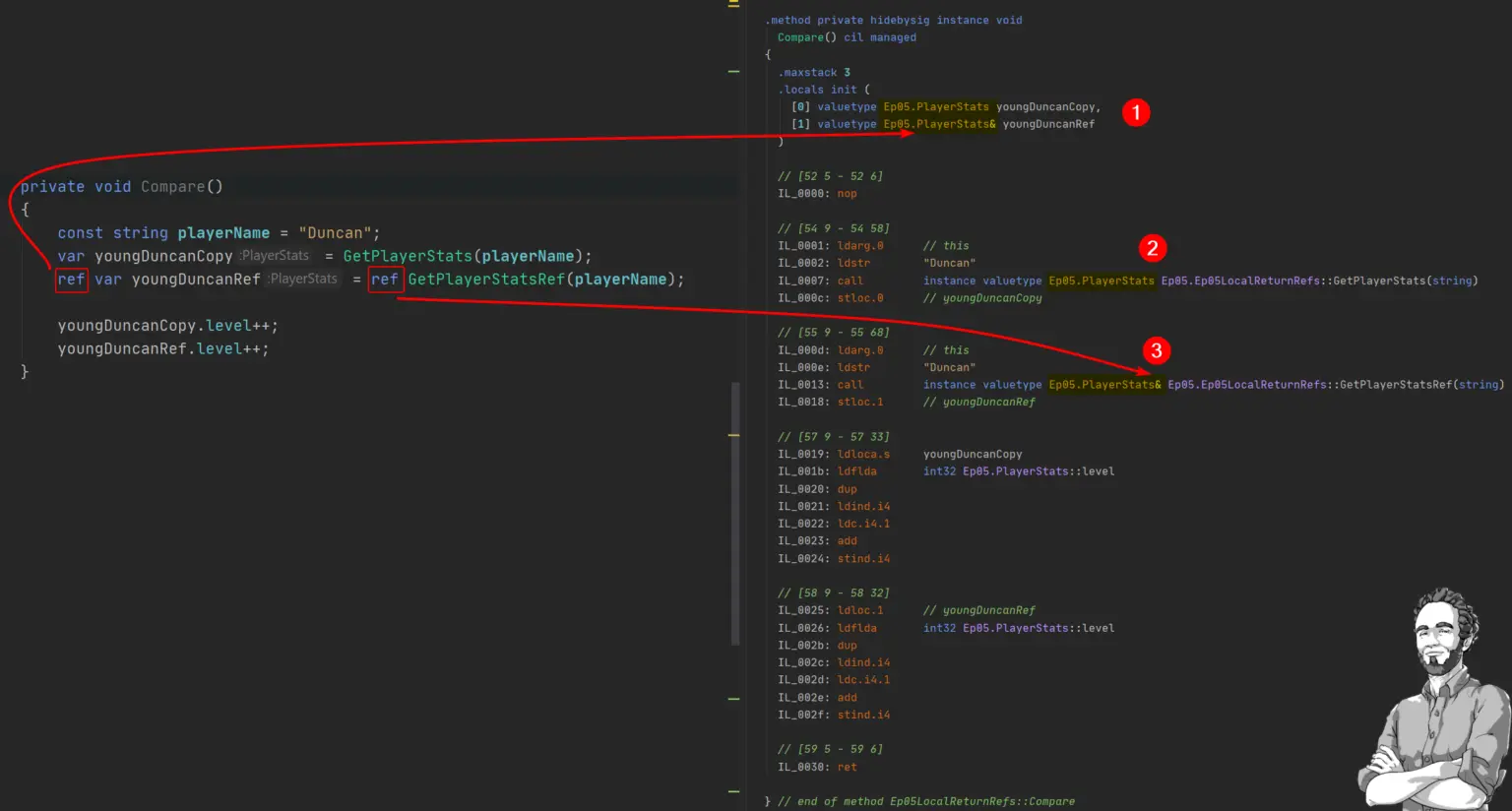Click the yellow change marker at the gutter top
This screenshot has height=811, width=1512.
pyautogui.click(x=732, y=5)
